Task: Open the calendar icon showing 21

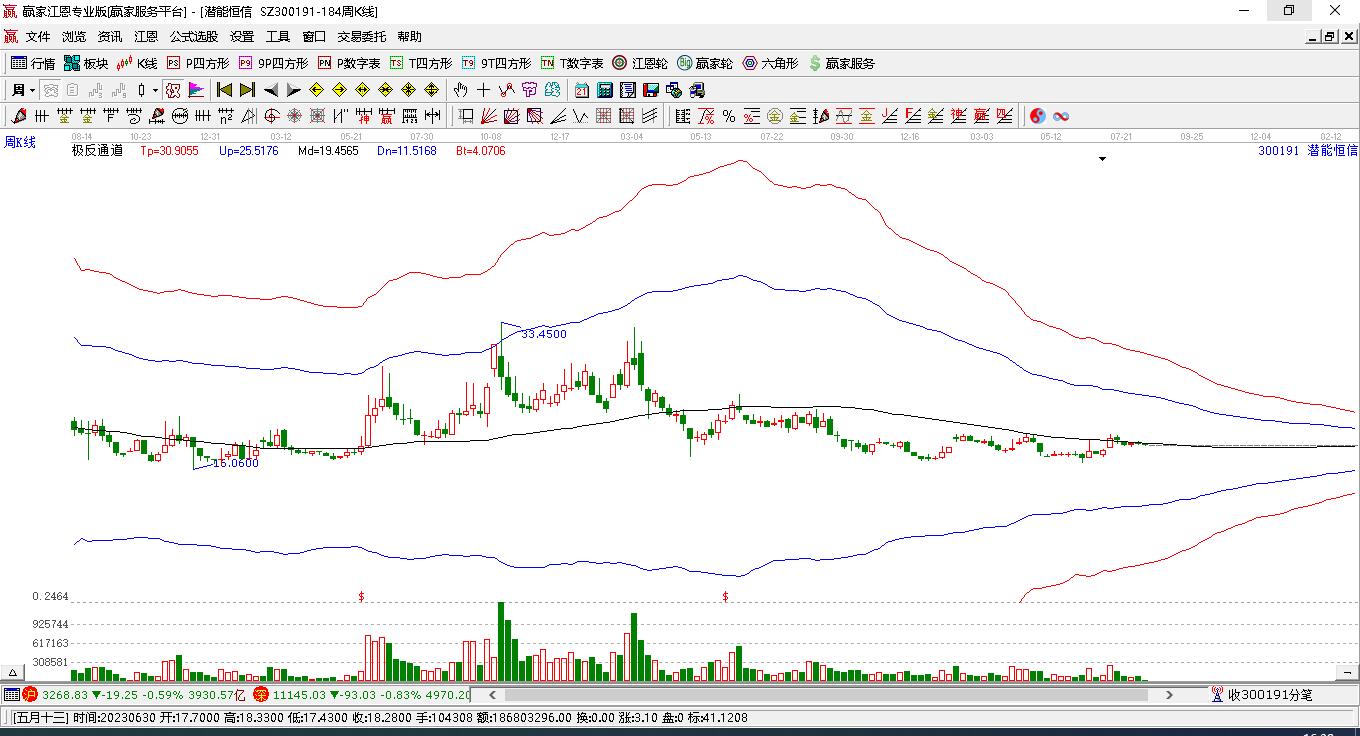Action: tap(582, 90)
